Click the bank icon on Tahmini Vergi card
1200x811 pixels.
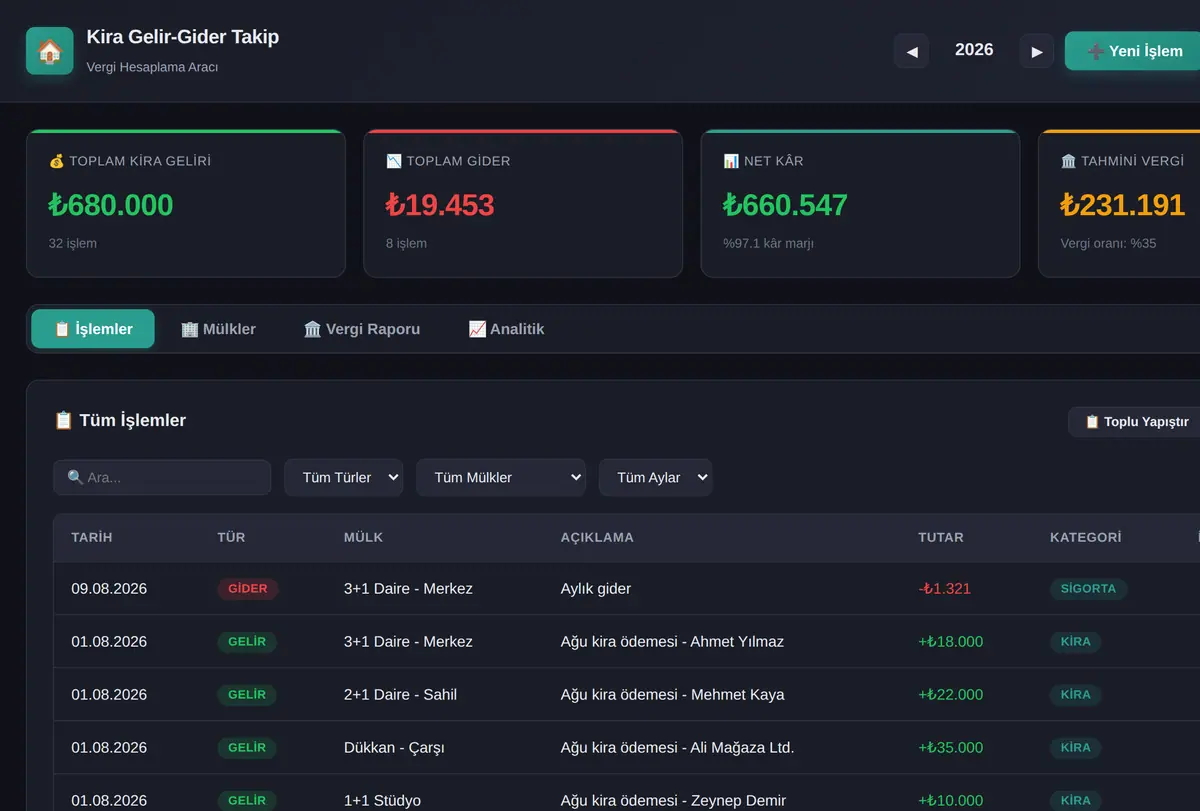[1069, 161]
